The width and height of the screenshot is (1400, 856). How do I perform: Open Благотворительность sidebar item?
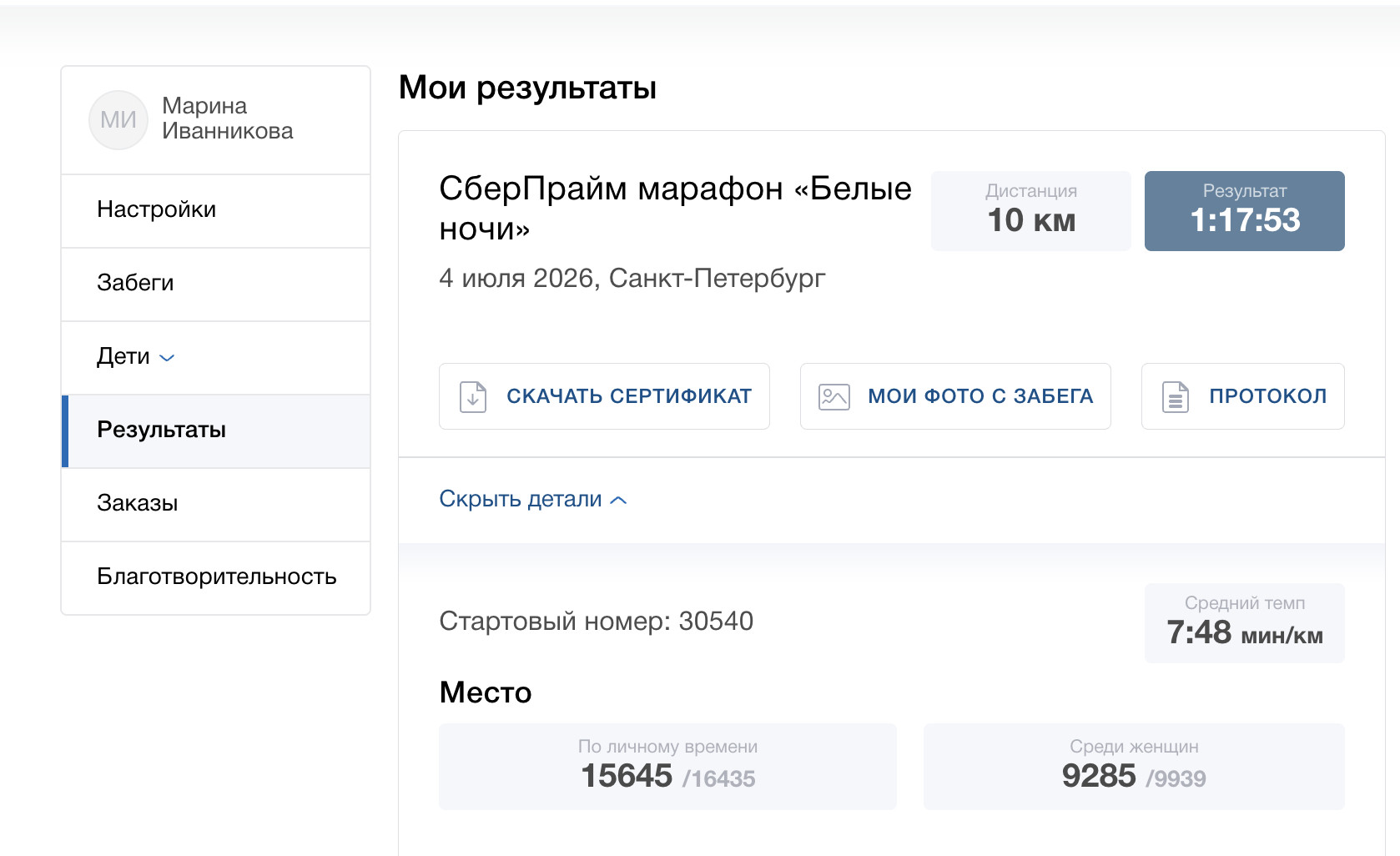click(x=216, y=577)
